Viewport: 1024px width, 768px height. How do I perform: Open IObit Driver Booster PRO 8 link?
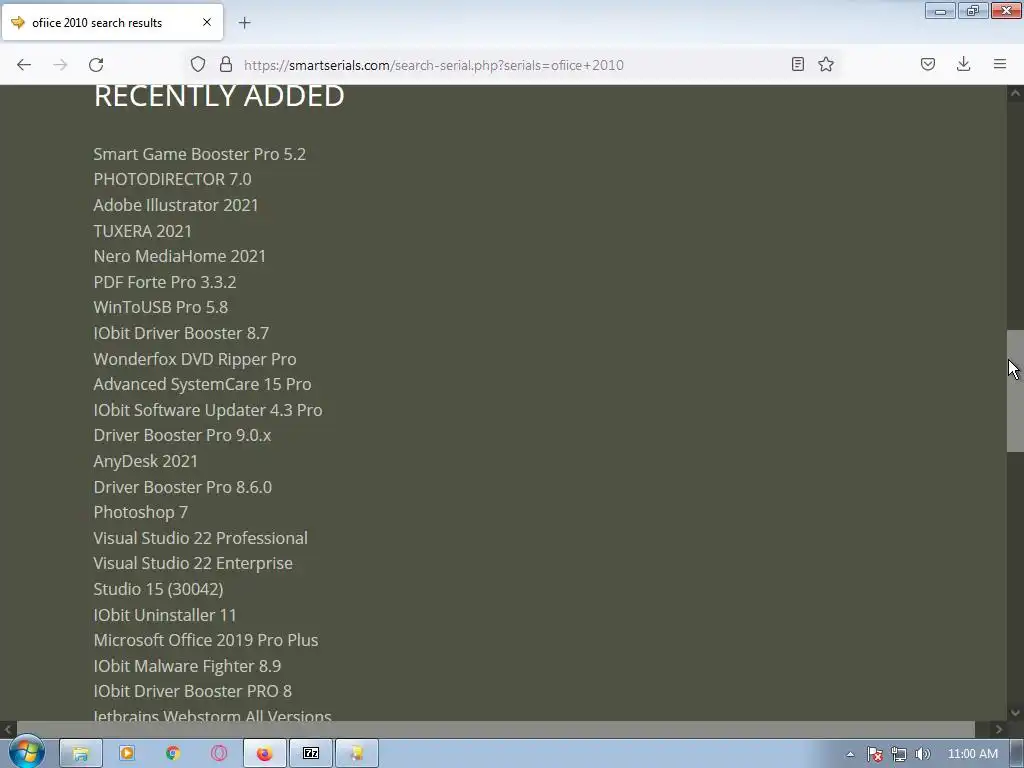[193, 691]
